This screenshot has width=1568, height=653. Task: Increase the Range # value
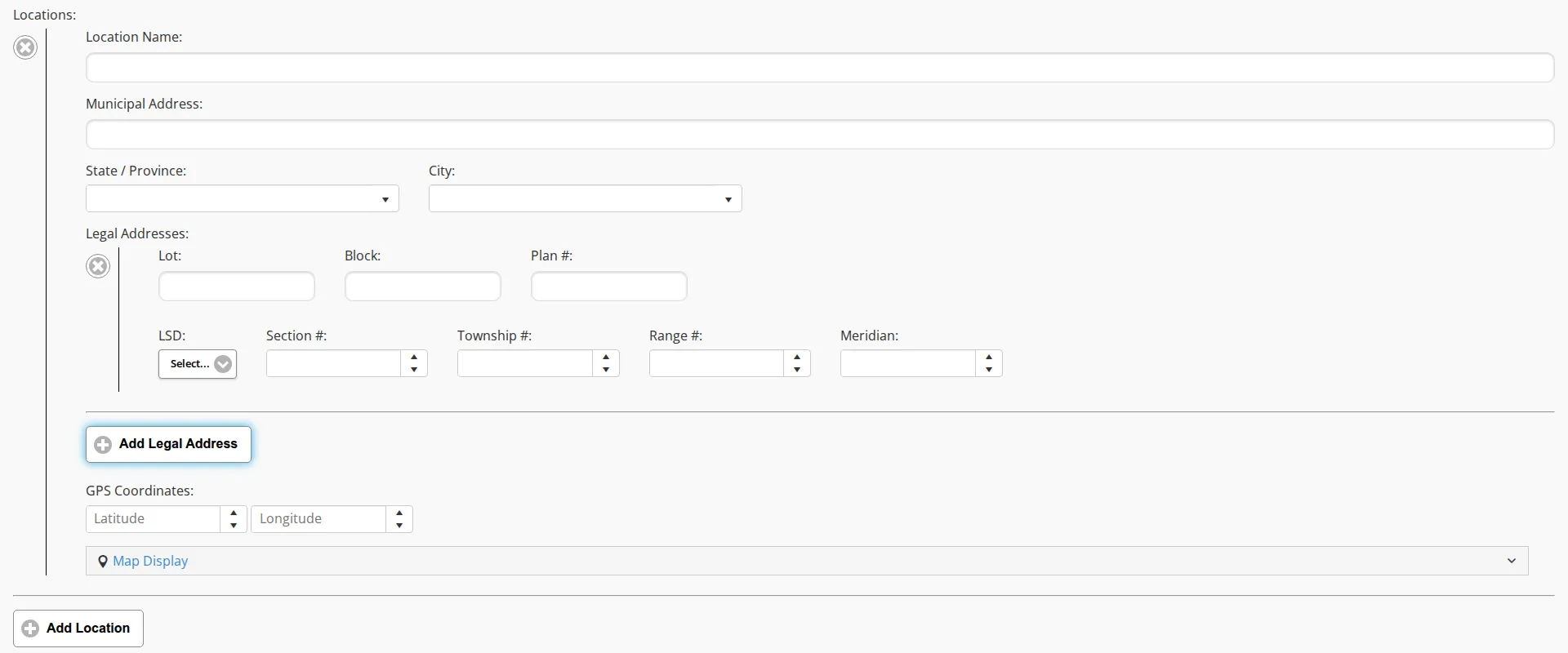pos(797,358)
